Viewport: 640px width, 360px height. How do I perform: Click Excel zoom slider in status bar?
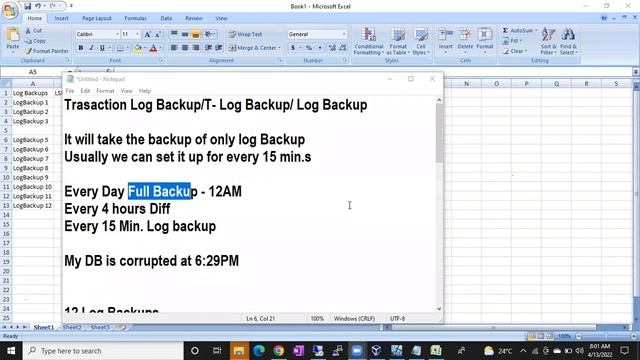[605, 336]
